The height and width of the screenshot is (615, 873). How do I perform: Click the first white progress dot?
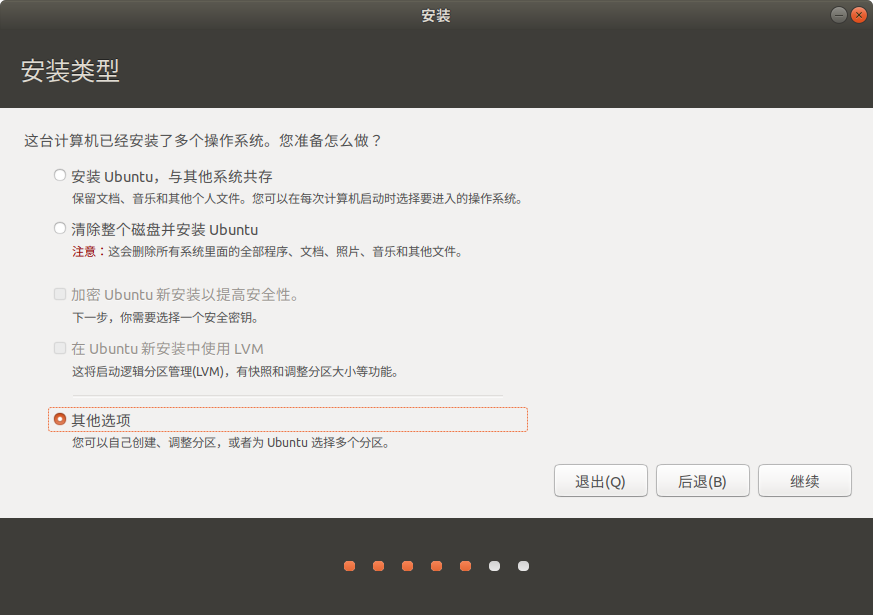coord(494,566)
